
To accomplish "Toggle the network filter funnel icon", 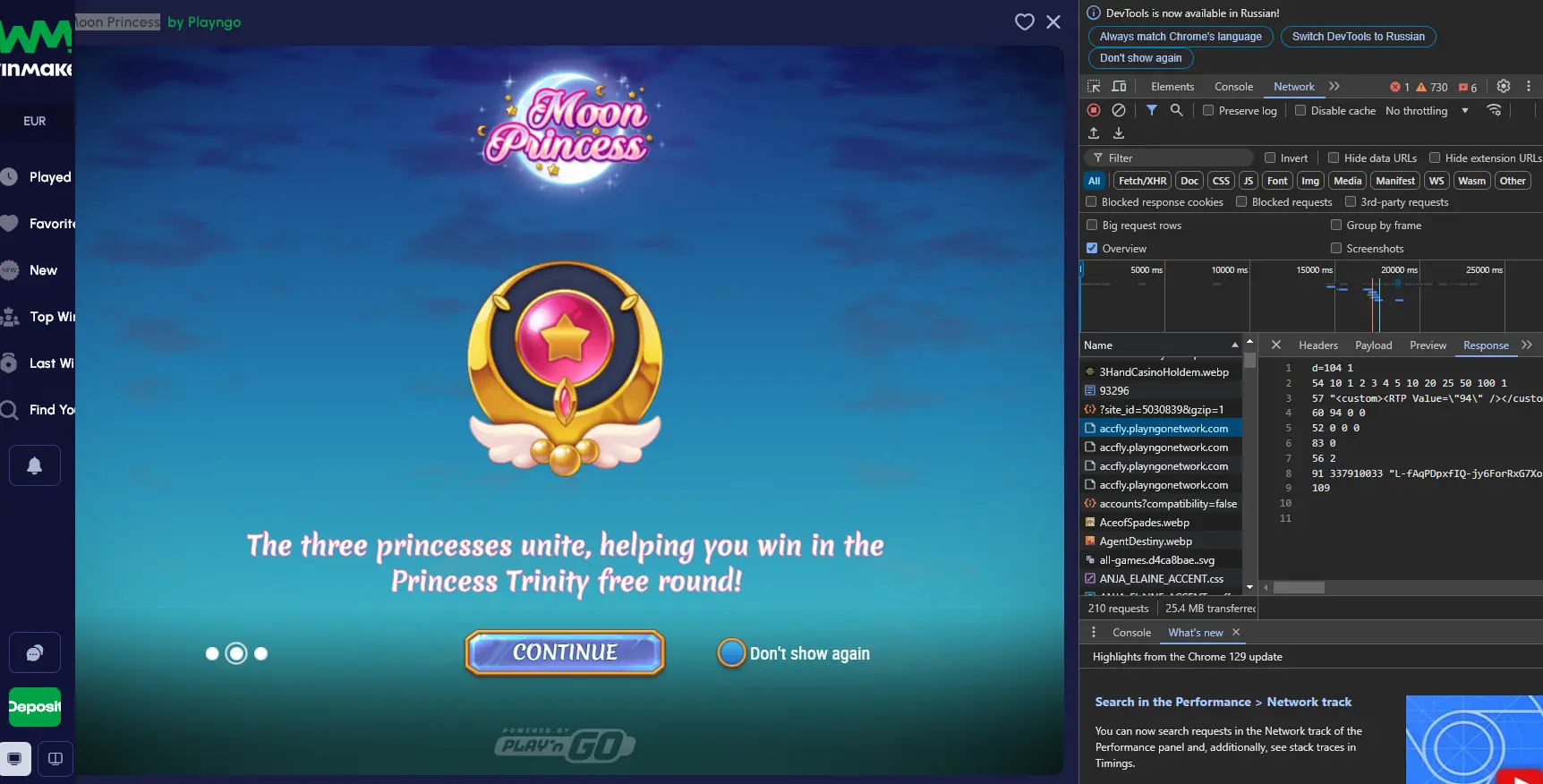I will 1152,110.
